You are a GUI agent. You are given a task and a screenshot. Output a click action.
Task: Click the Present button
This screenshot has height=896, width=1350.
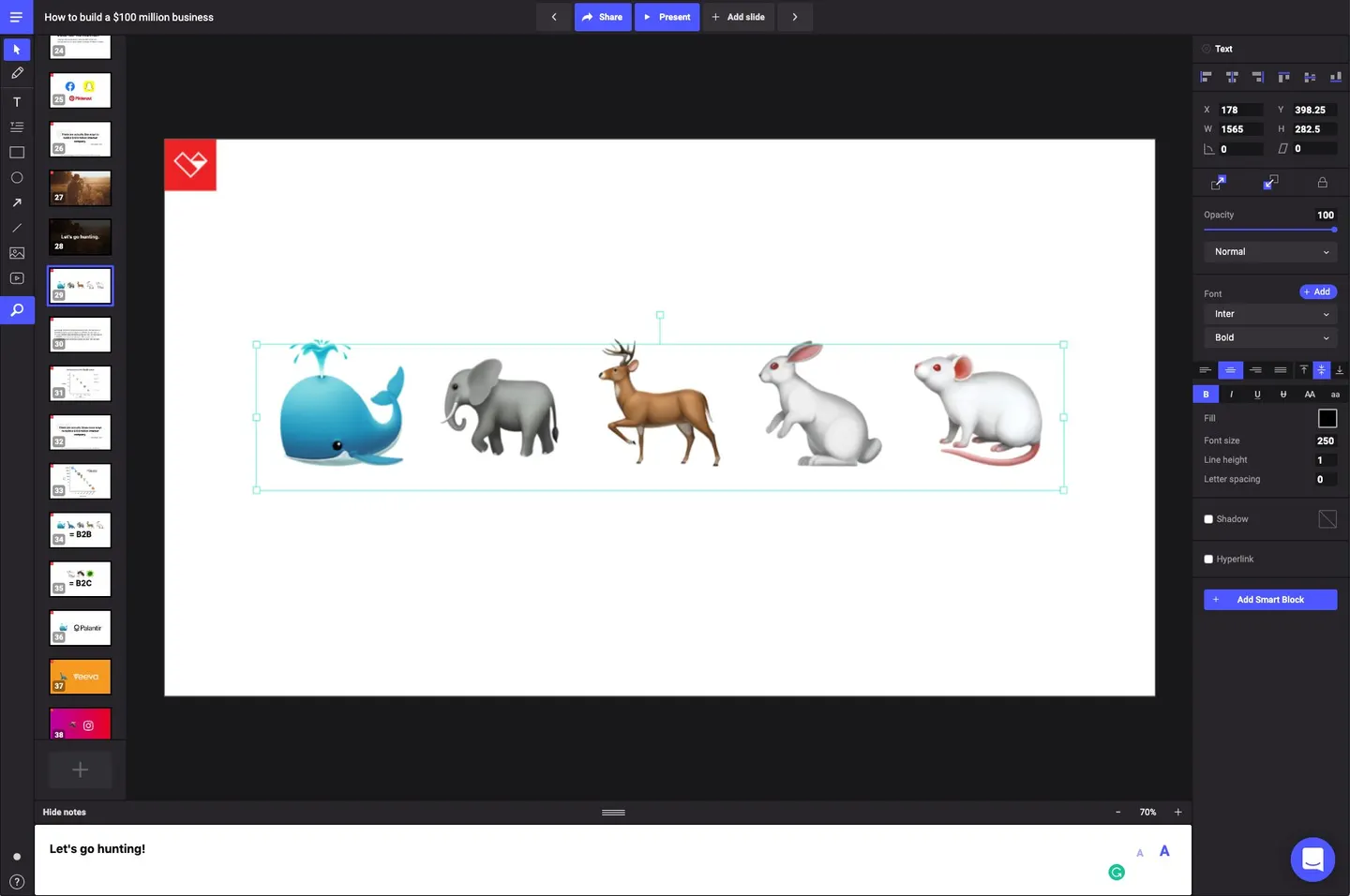tap(667, 17)
